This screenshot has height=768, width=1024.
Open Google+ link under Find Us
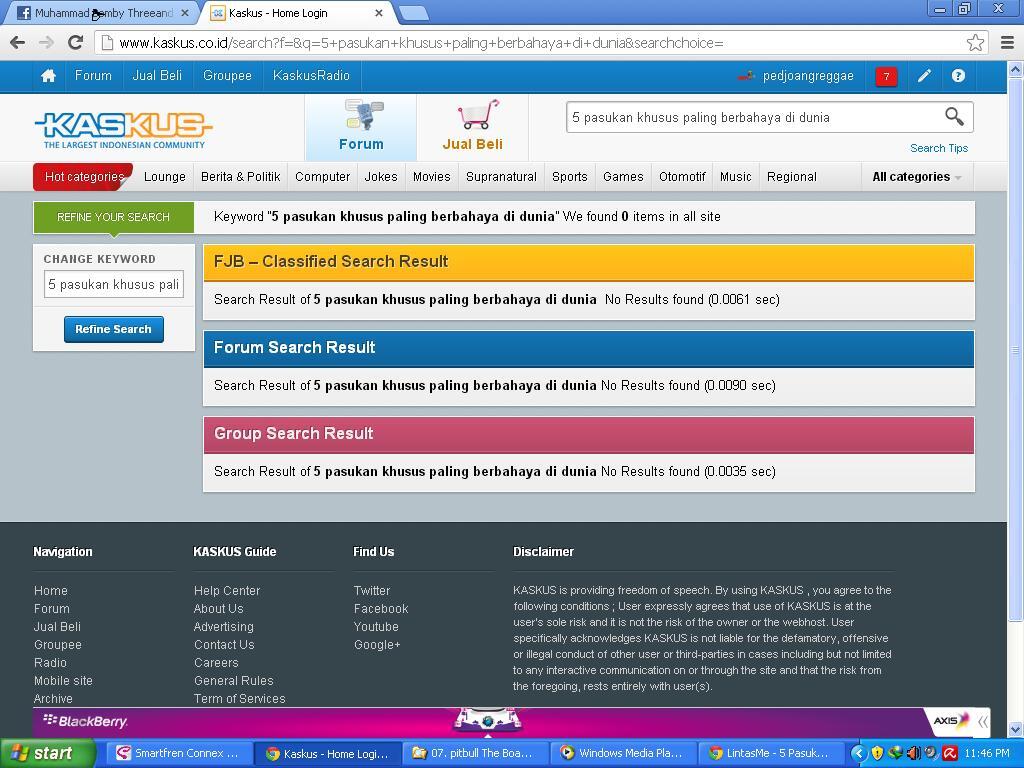click(377, 645)
